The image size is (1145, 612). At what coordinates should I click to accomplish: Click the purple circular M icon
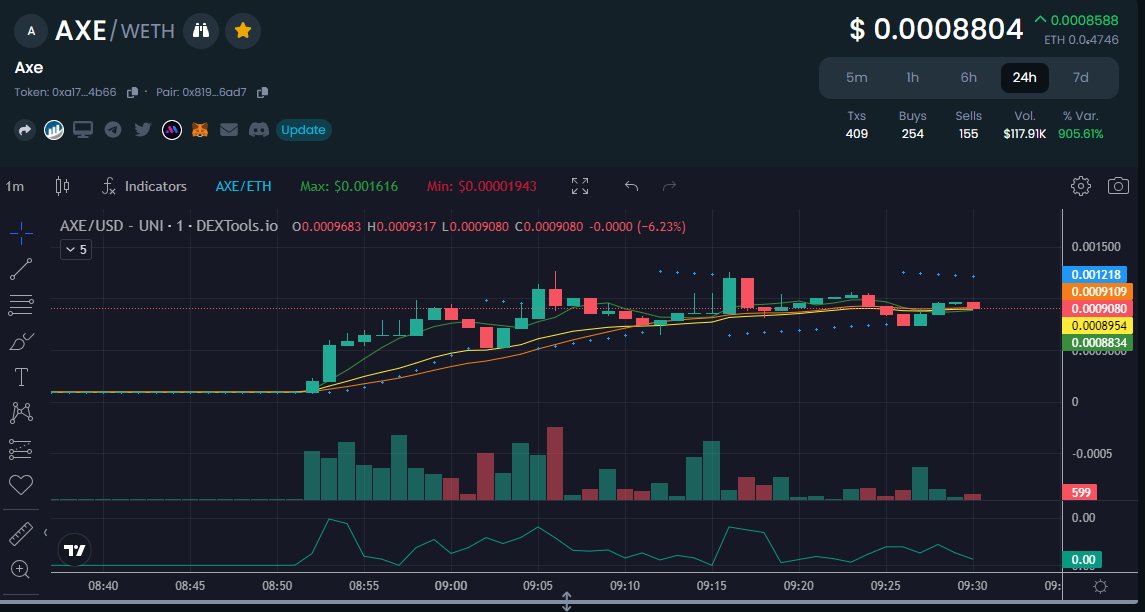point(172,130)
